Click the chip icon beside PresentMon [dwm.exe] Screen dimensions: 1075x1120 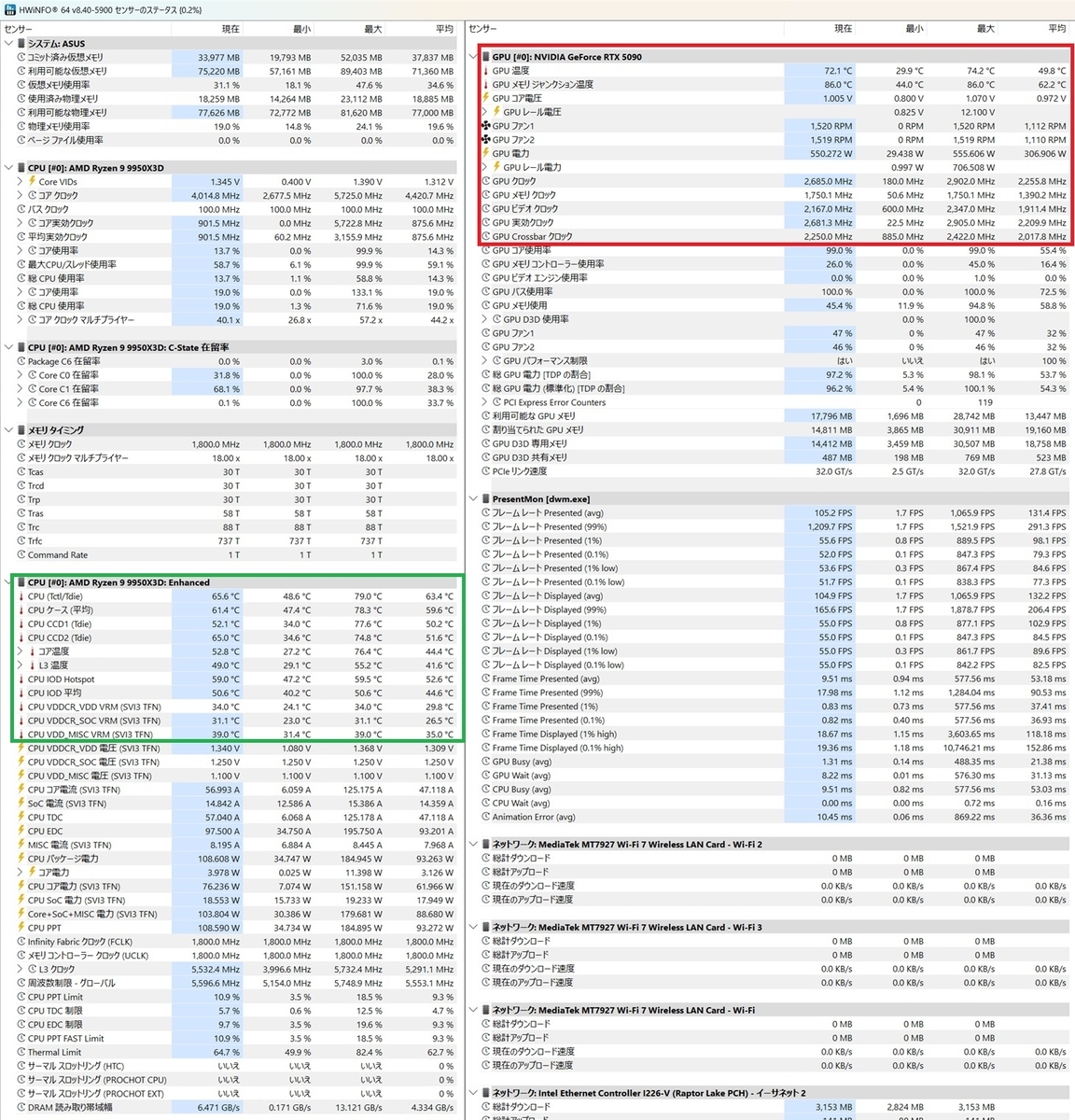tap(486, 499)
